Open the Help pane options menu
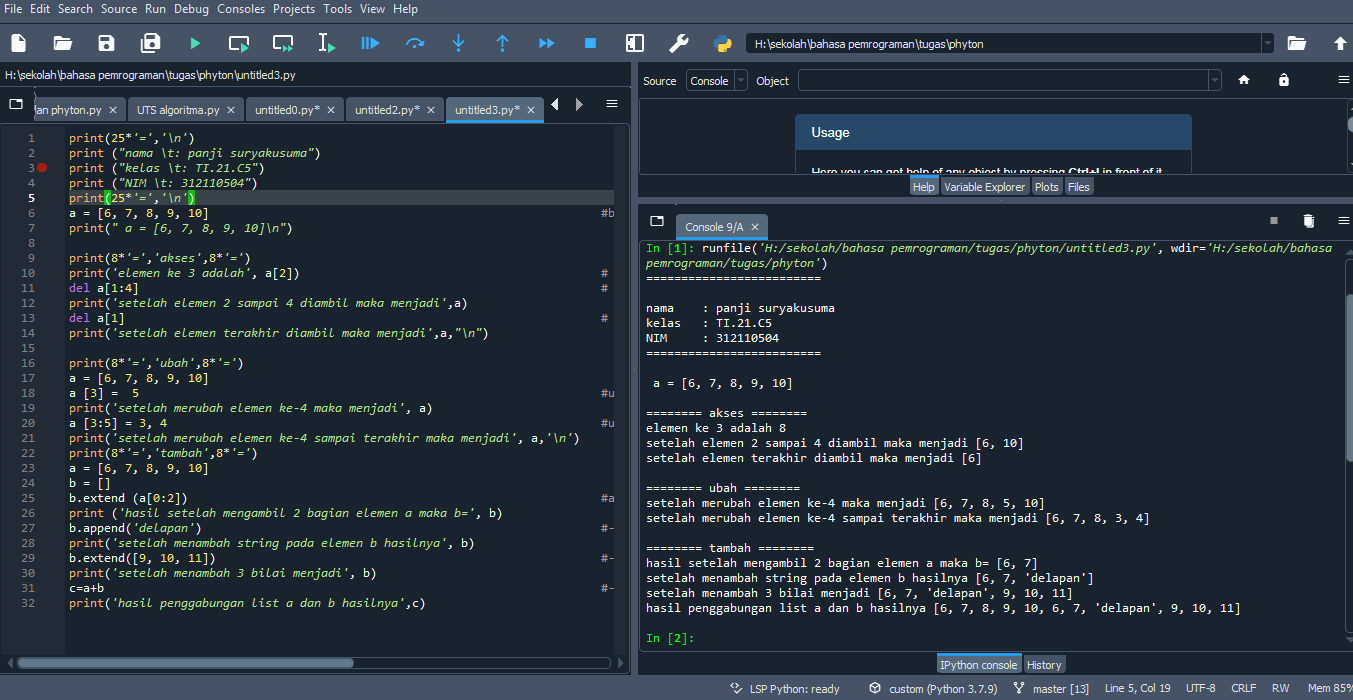This screenshot has height=700, width=1353. 1343,80
